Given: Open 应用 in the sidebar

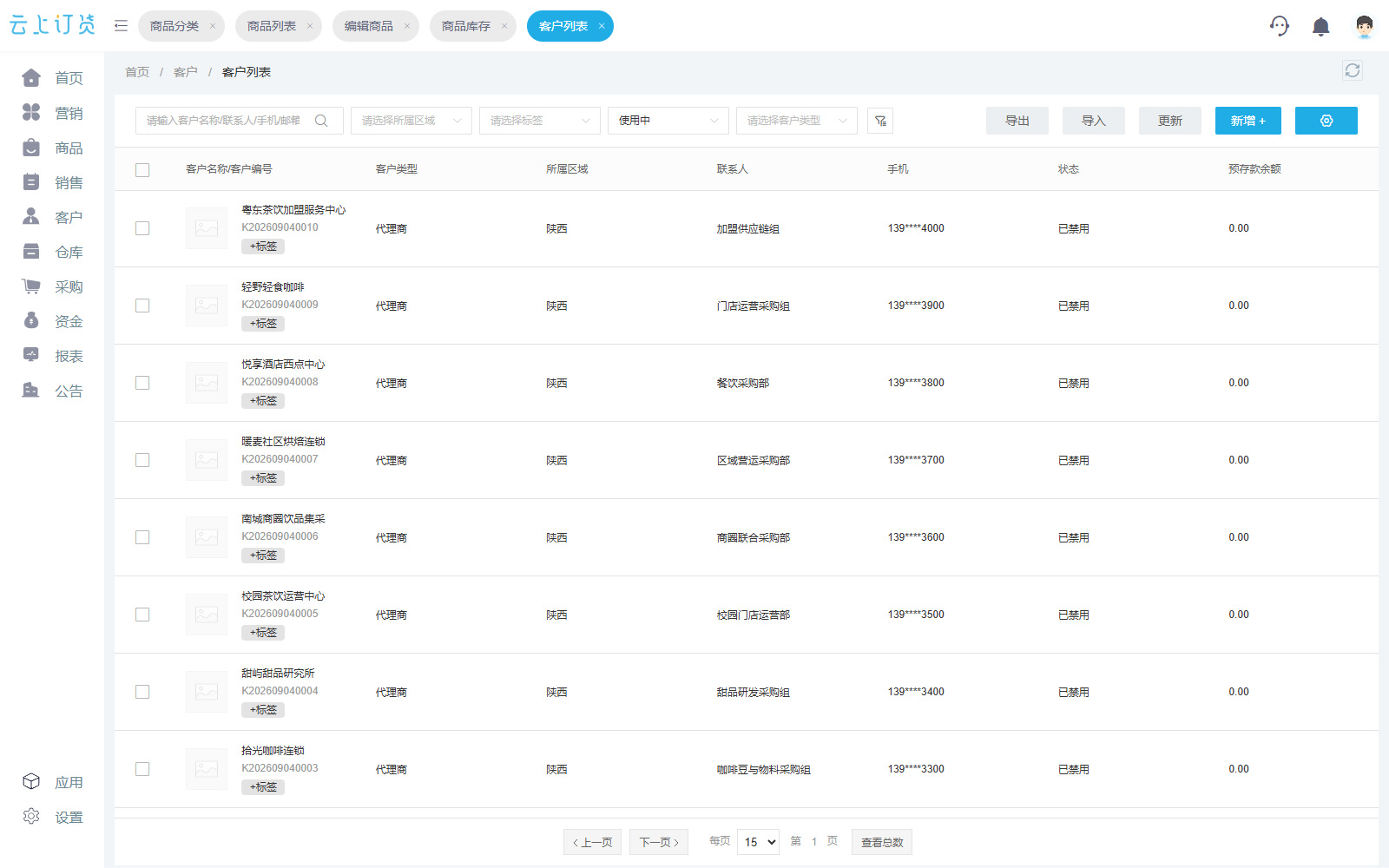Looking at the screenshot, I should point(52,782).
